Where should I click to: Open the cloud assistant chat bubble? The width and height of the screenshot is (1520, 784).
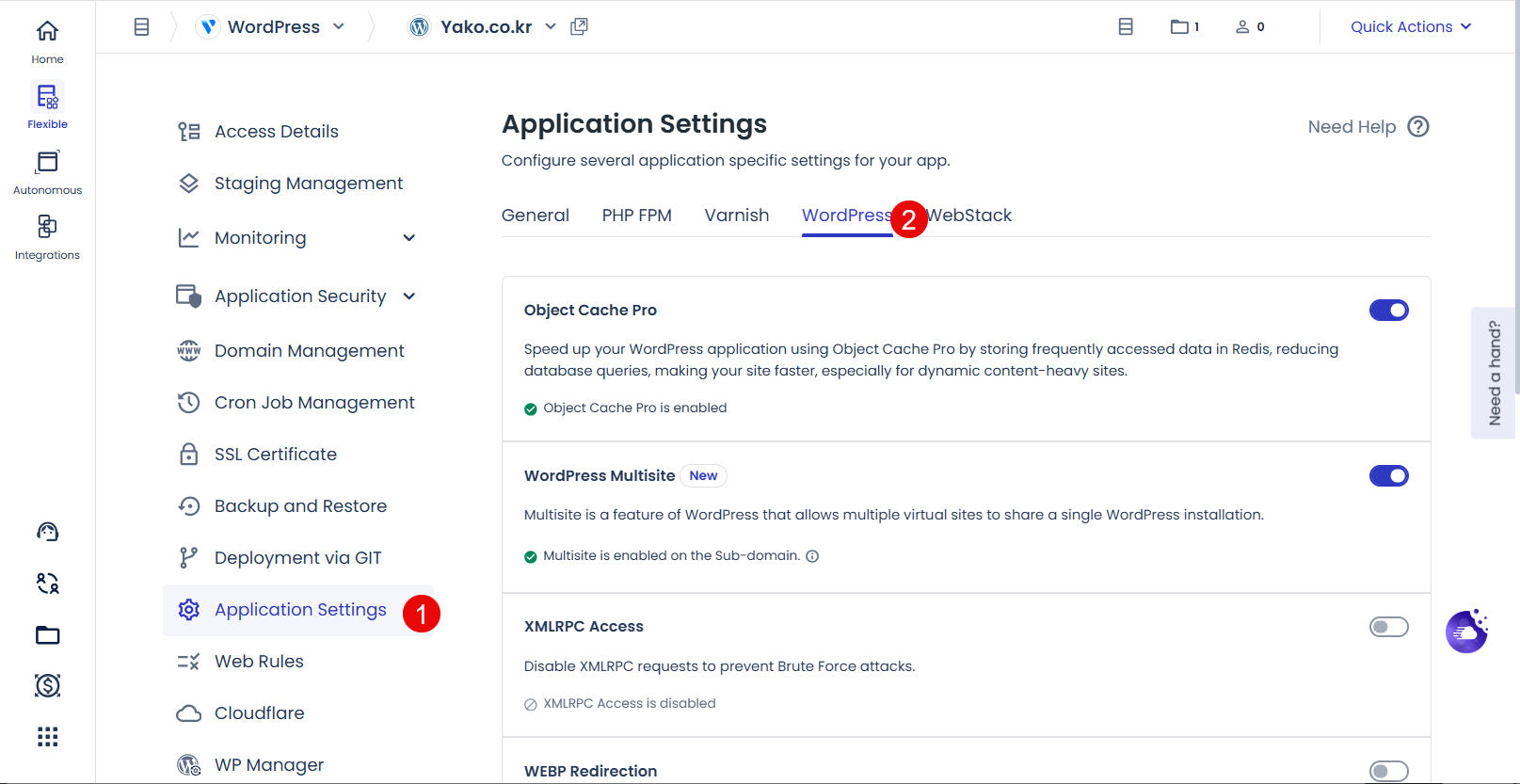pos(1466,632)
